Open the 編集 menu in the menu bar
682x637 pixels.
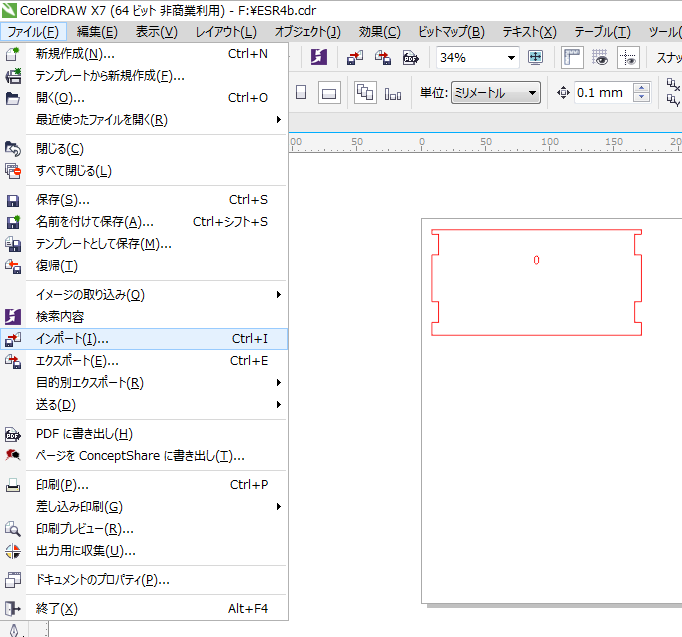pyautogui.click(x=97, y=32)
